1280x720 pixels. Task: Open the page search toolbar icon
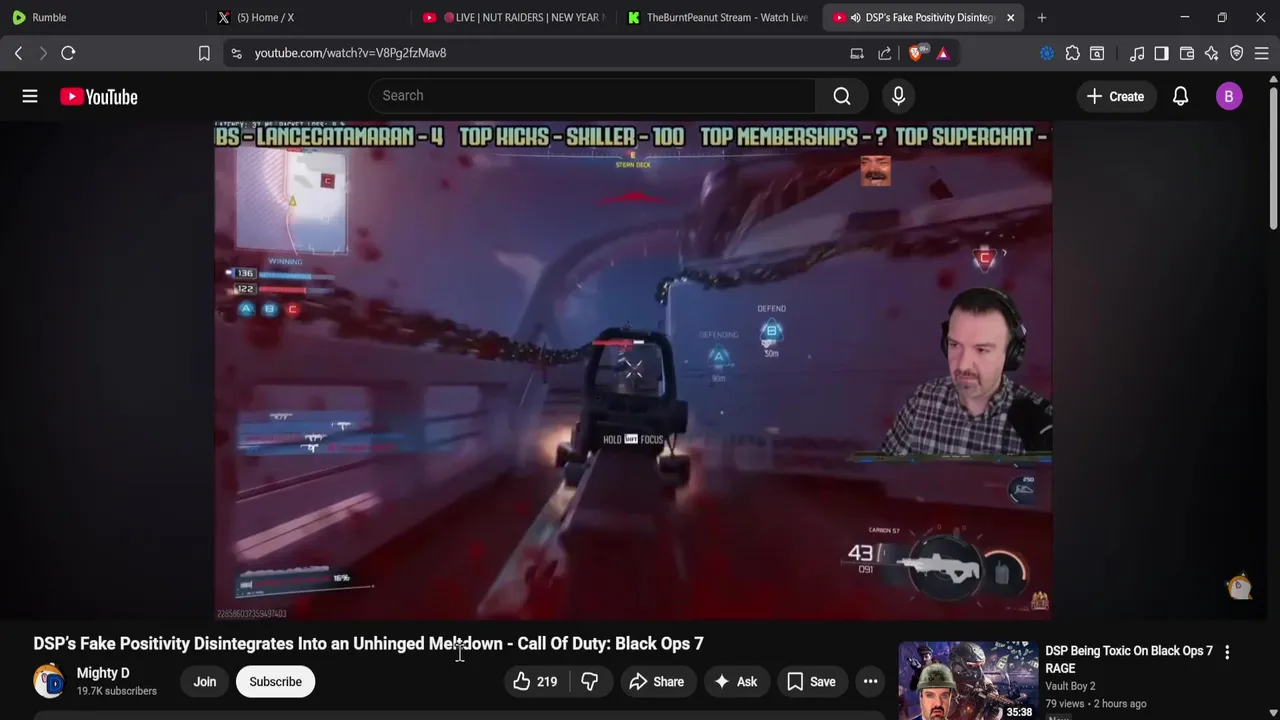pyautogui.click(x=1097, y=53)
